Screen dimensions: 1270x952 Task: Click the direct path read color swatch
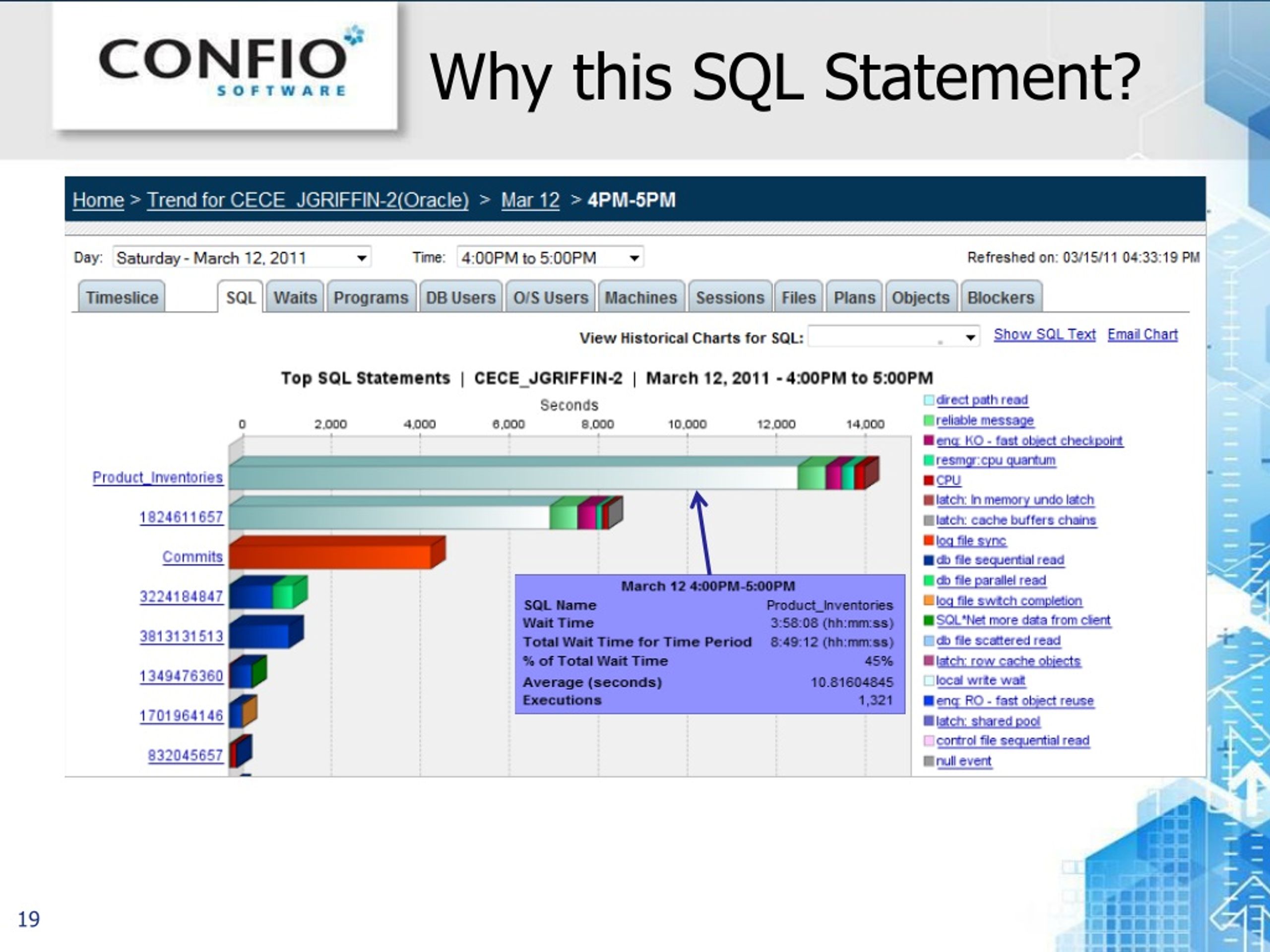tap(928, 400)
